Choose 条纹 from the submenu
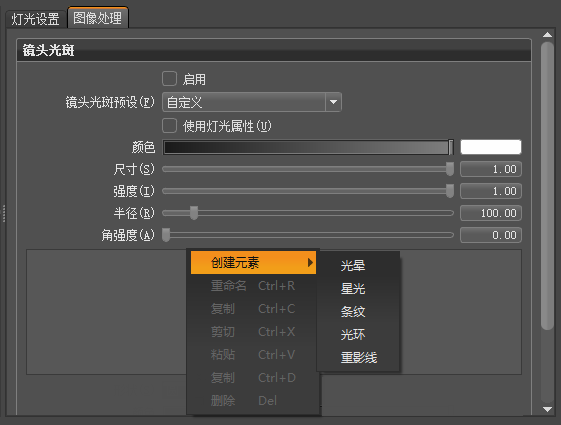561x425 pixels. [358, 311]
